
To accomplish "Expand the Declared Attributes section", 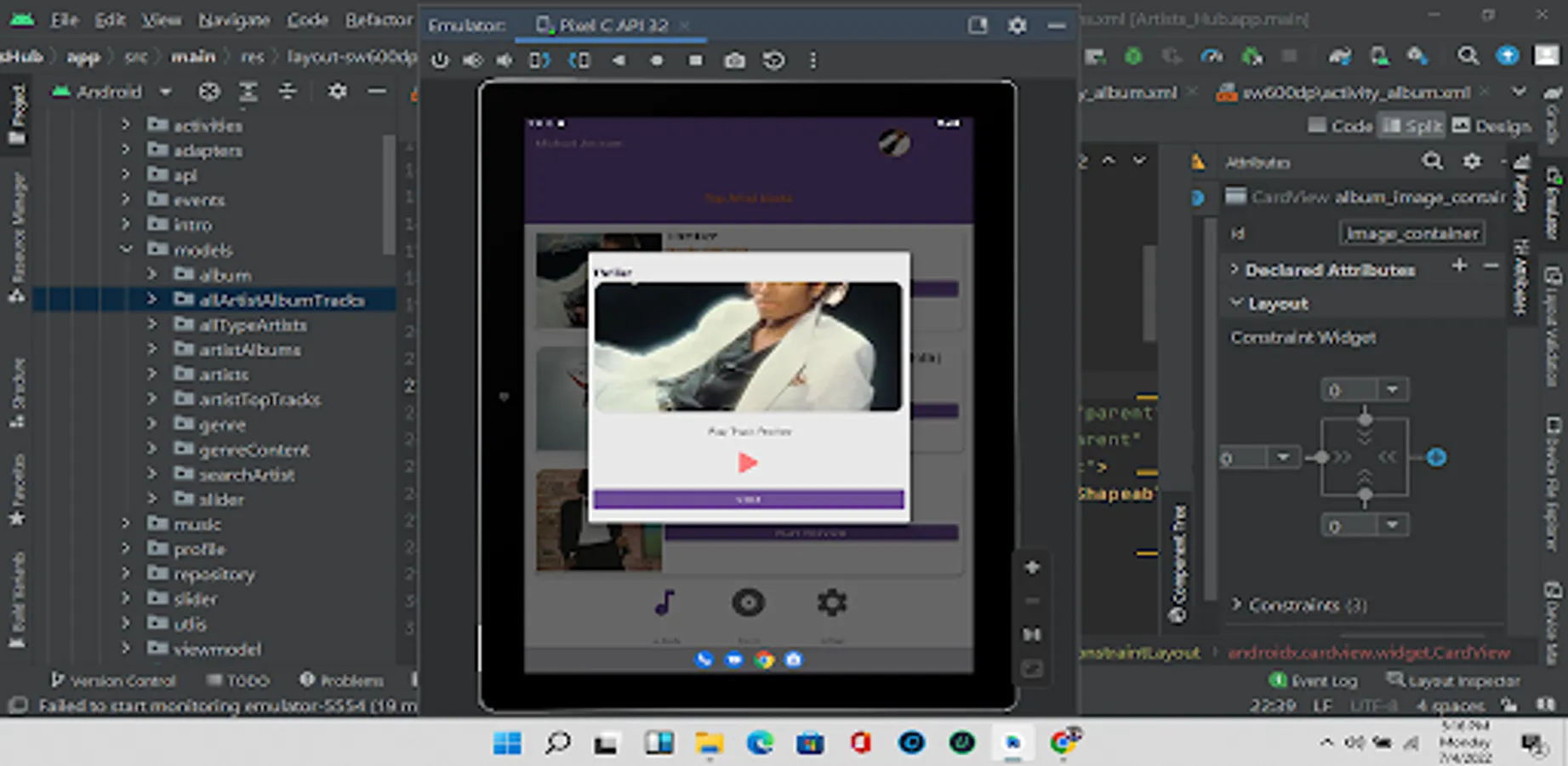I will coord(1234,270).
